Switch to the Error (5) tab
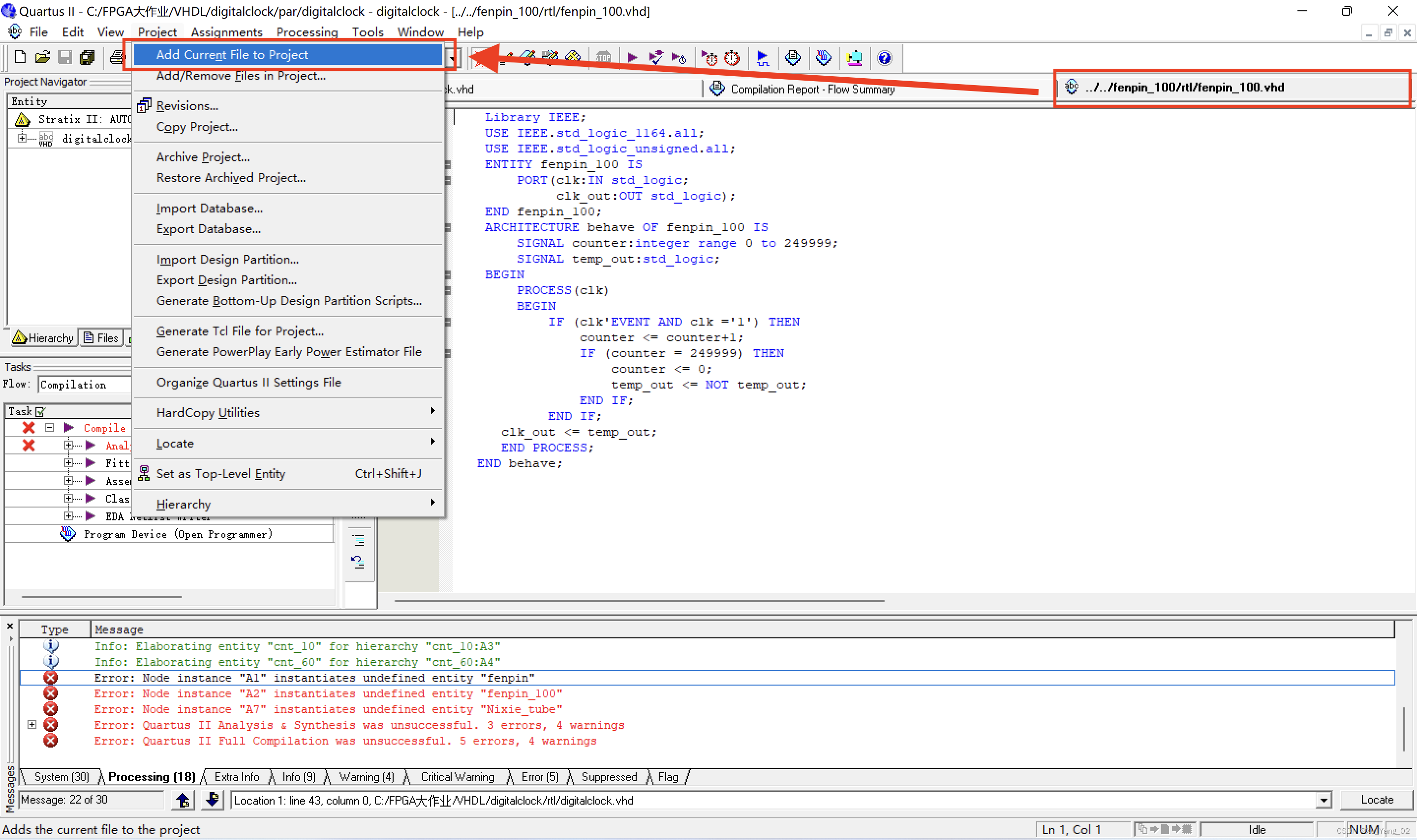 (x=540, y=777)
